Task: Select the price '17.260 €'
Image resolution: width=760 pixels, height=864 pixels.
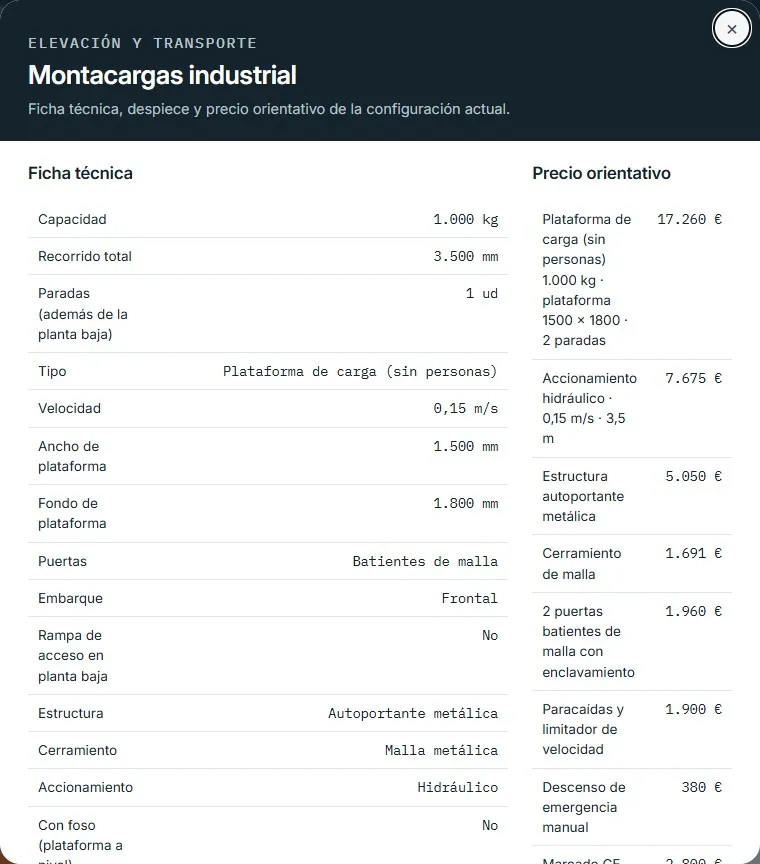Action: point(689,219)
